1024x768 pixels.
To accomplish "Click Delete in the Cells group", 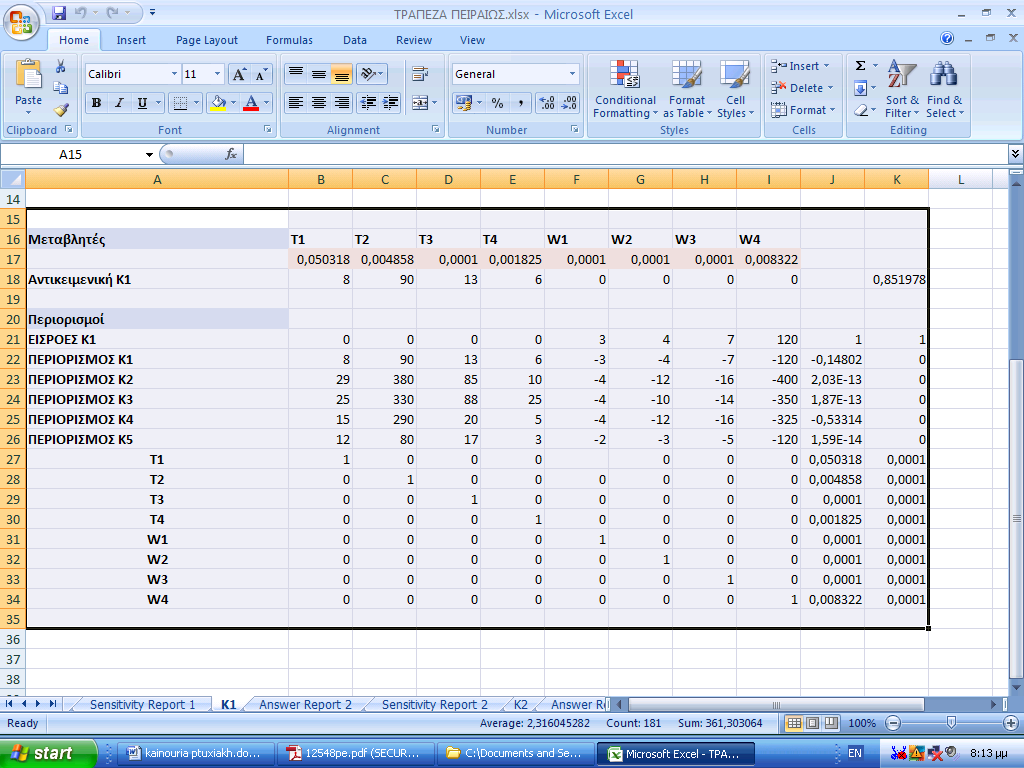I will coord(803,88).
